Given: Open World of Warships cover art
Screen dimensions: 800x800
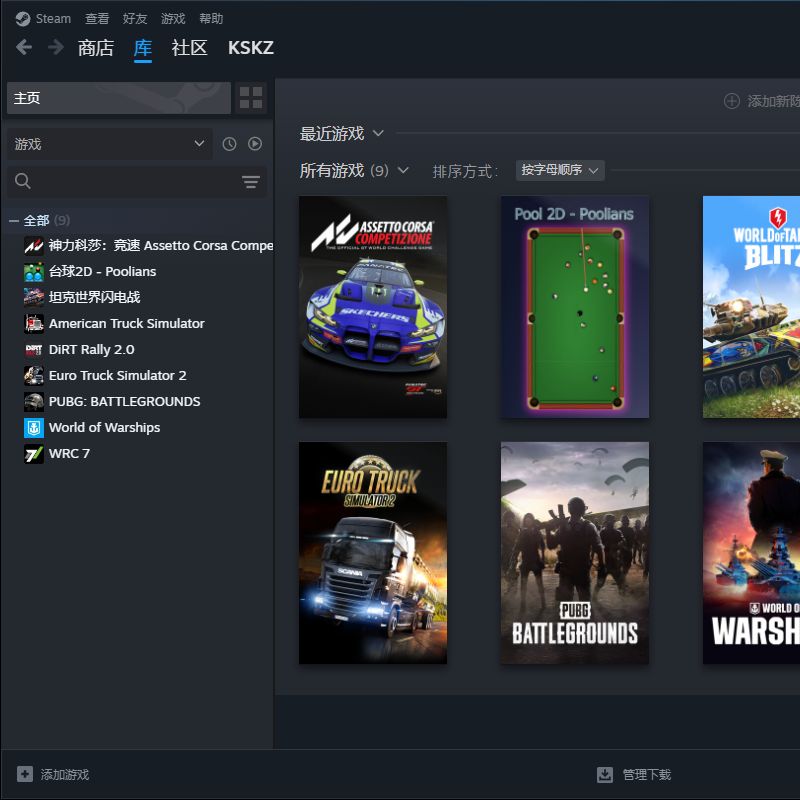Looking at the screenshot, I should point(751,553).
